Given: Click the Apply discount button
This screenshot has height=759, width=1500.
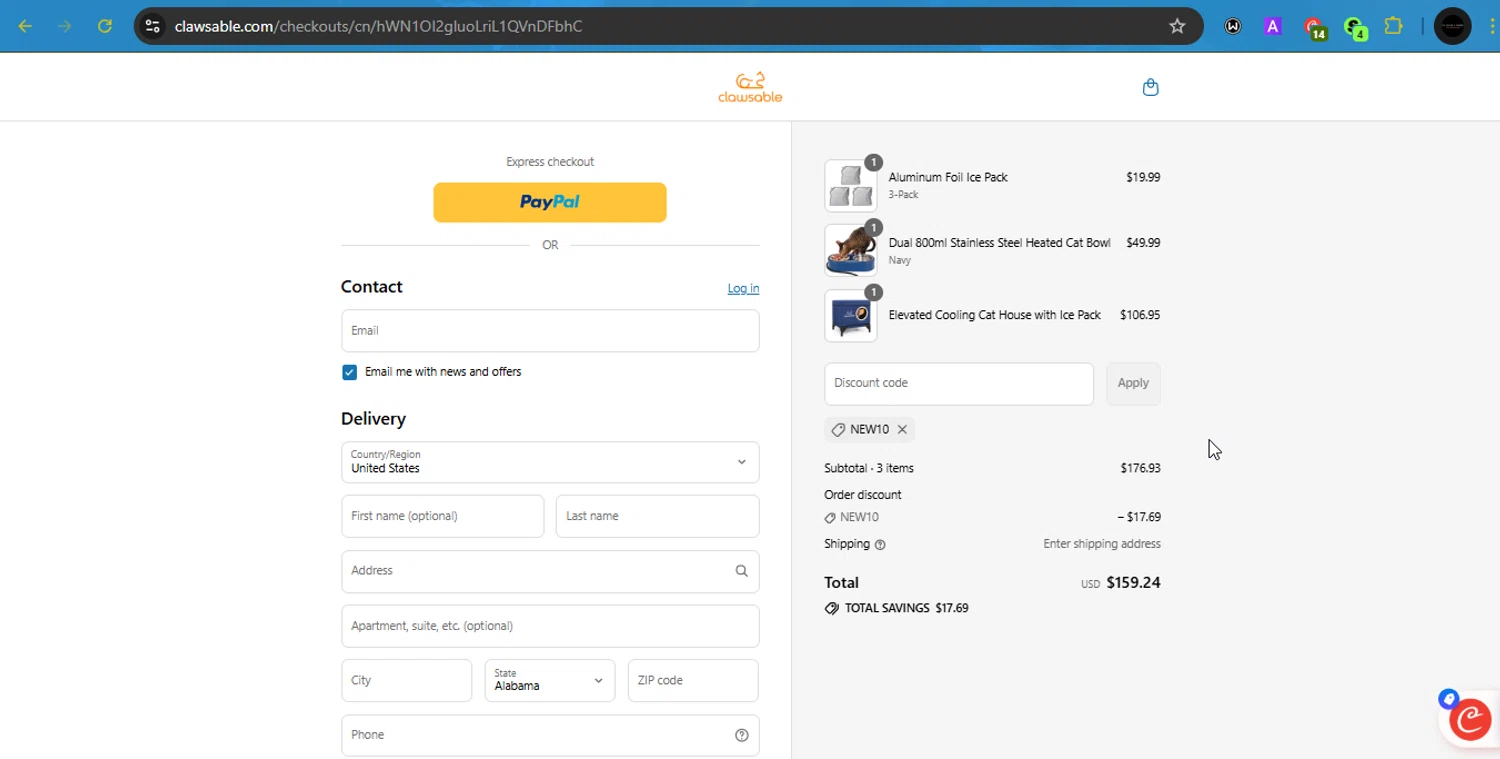Looking at the screenshot, I should [x=1133, y=383].
